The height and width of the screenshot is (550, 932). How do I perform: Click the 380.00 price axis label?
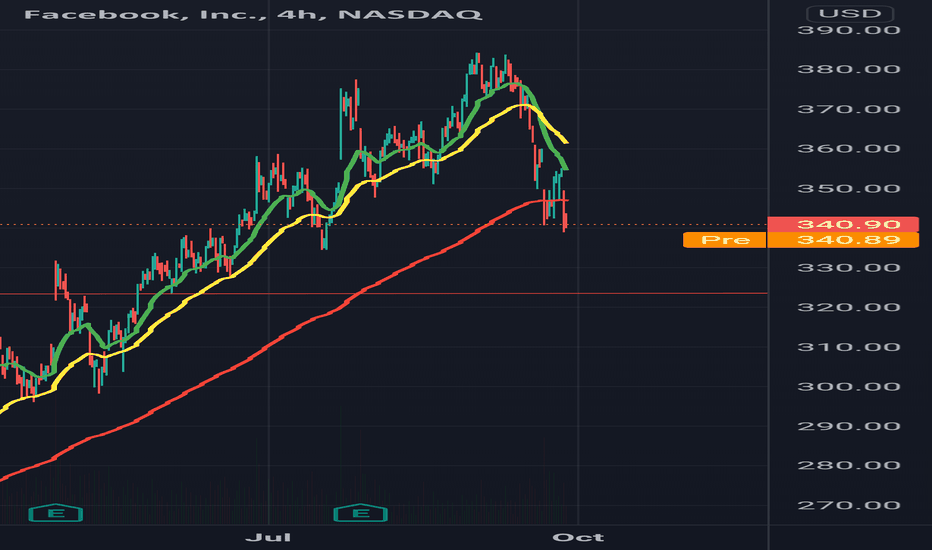849,70
